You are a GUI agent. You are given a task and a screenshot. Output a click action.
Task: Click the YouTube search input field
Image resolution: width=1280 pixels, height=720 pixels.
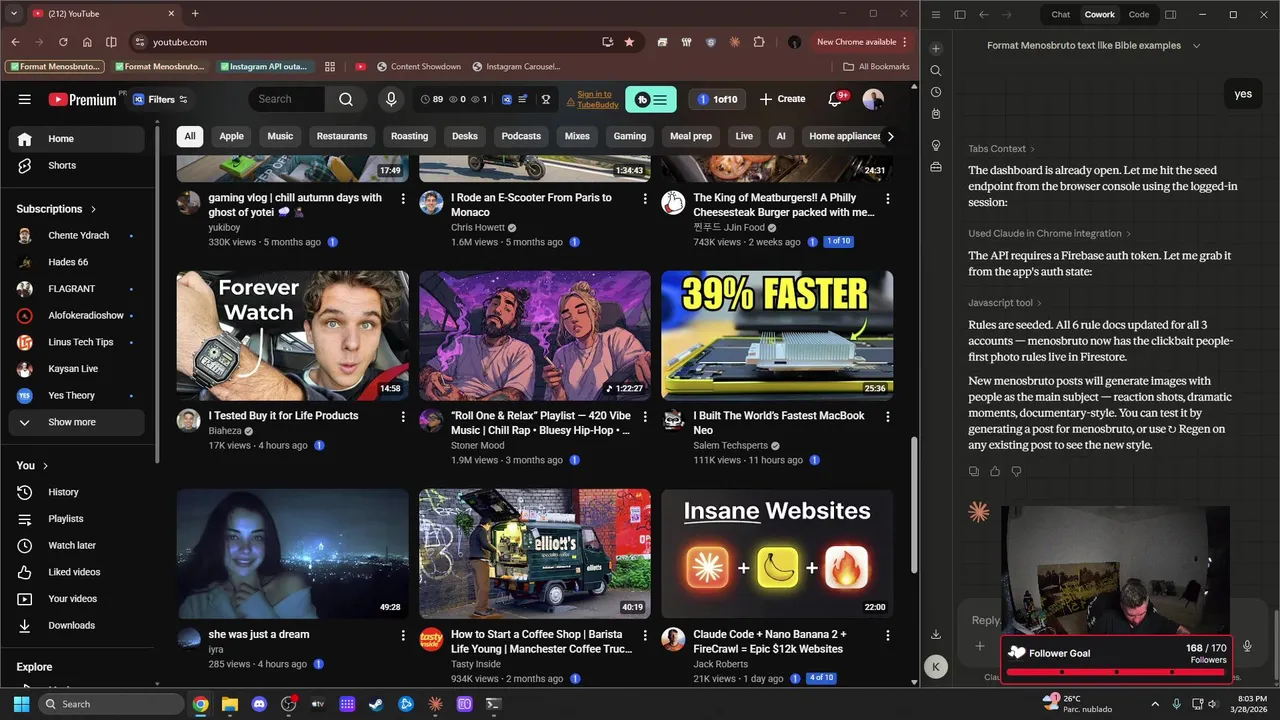click(287, 99)
